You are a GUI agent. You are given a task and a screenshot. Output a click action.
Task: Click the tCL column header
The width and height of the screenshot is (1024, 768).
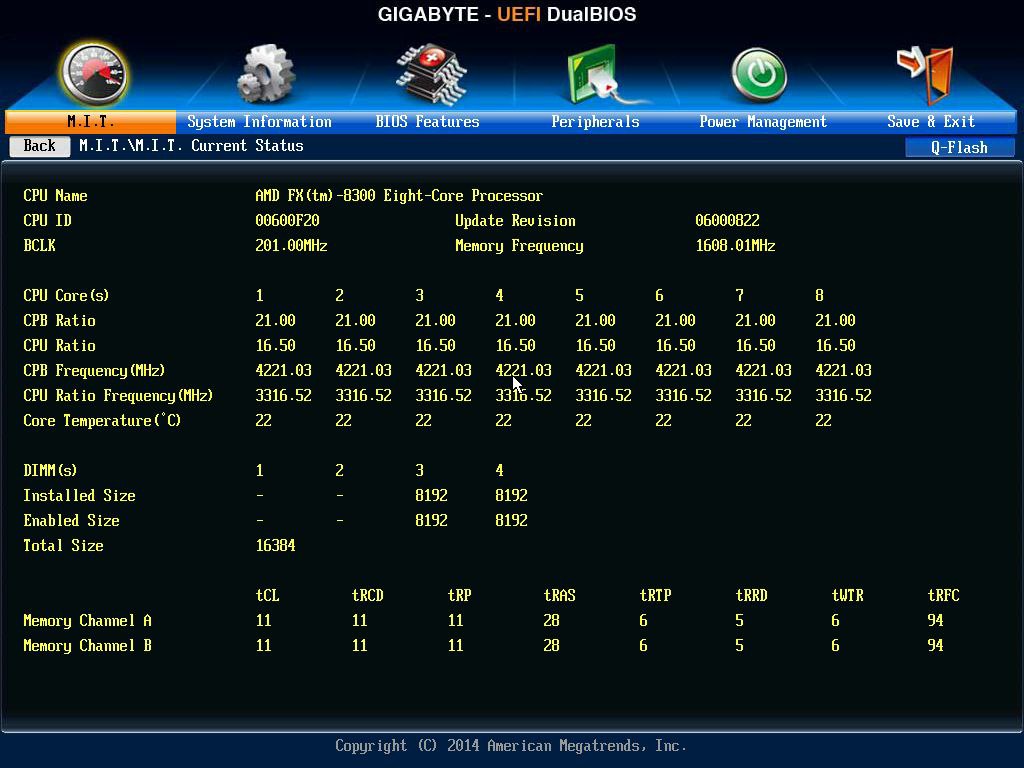(x=267, y=596)
